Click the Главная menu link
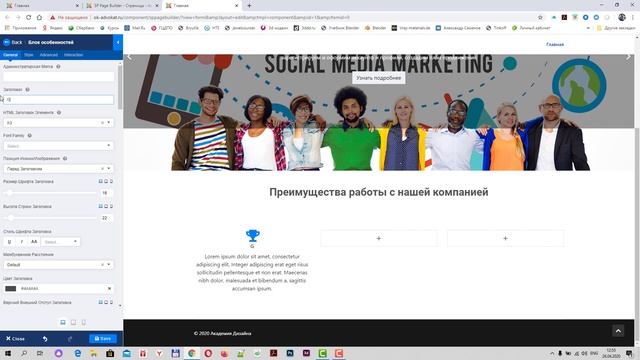This screenshot has height=360, width=640. pos(555,44)
